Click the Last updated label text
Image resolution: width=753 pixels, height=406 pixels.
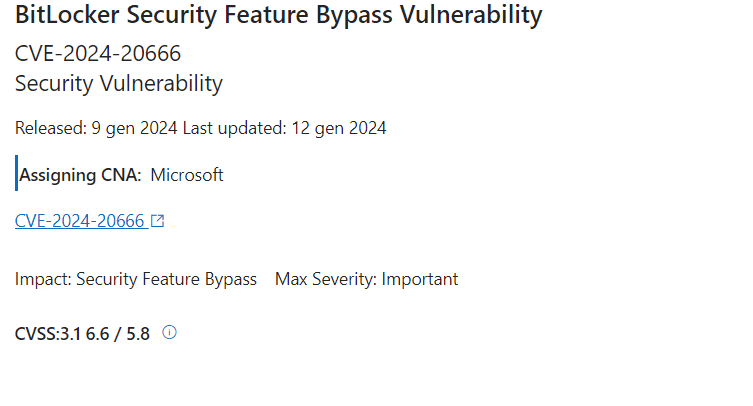click(x=234, y=128)
